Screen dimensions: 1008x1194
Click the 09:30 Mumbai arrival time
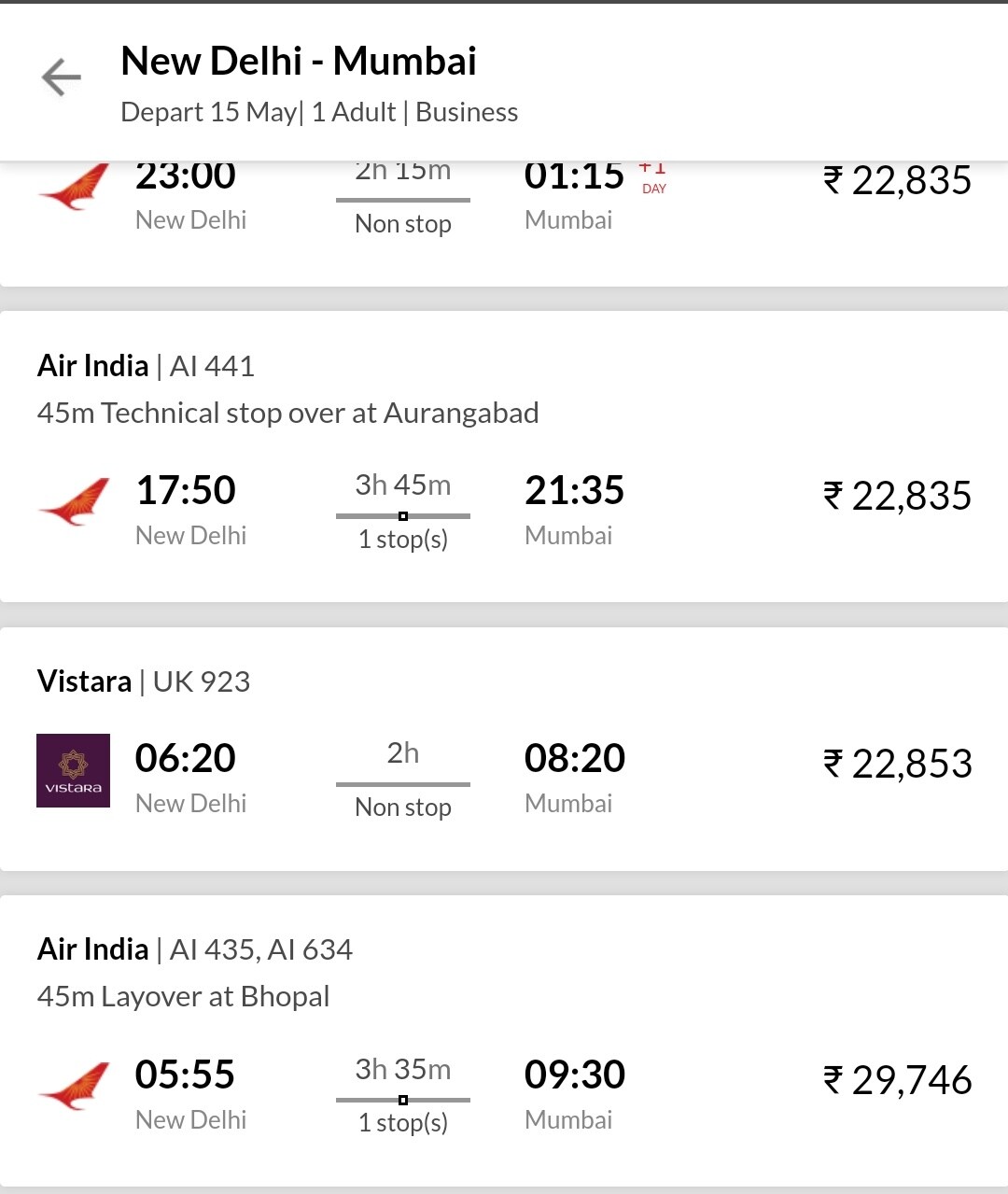574,1075
